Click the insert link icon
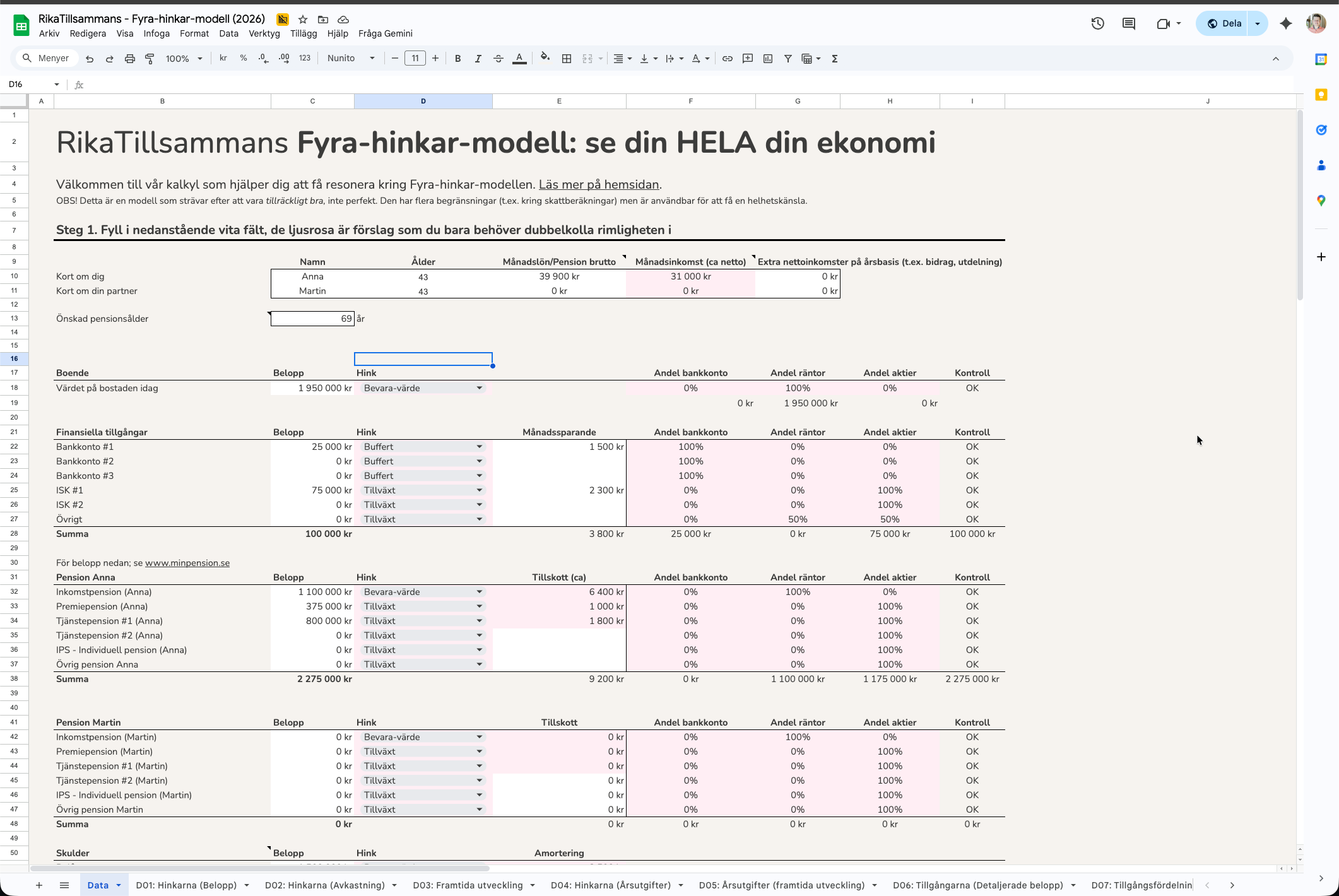 (x=727, y=59)
